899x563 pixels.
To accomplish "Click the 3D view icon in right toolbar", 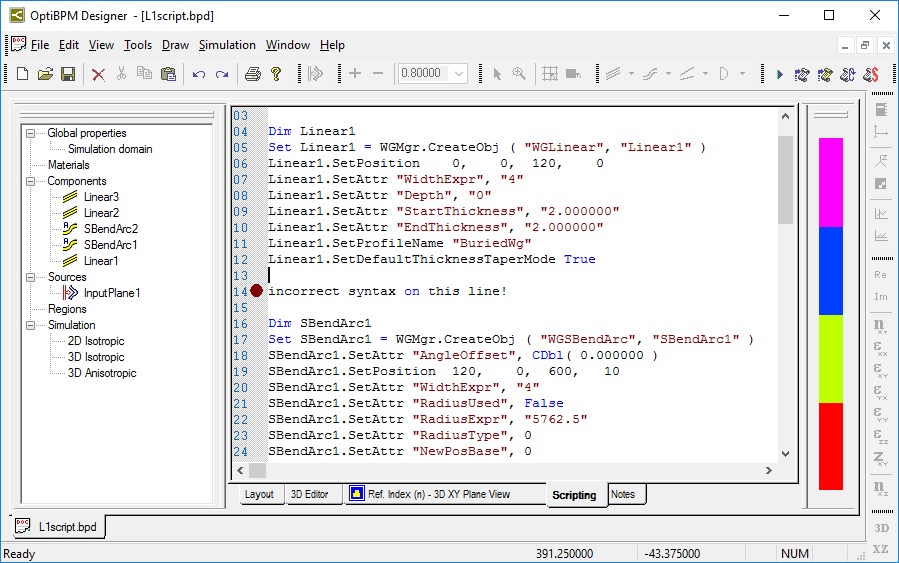I will pos(881,528).
